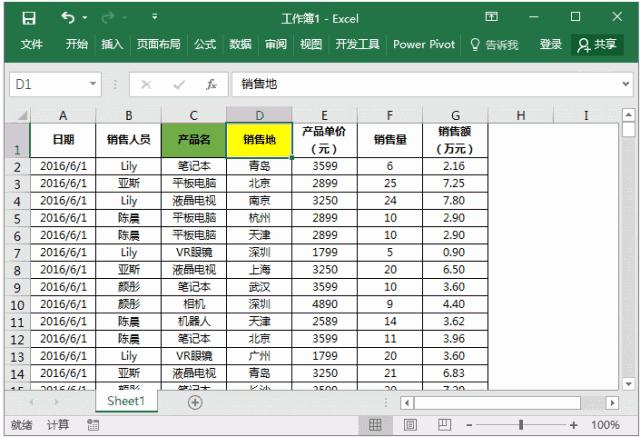Screen dimensions: 640x437
Task: Click the yellow 销售地 header cell
Action: pyautogui.click(x=259, y=140)
